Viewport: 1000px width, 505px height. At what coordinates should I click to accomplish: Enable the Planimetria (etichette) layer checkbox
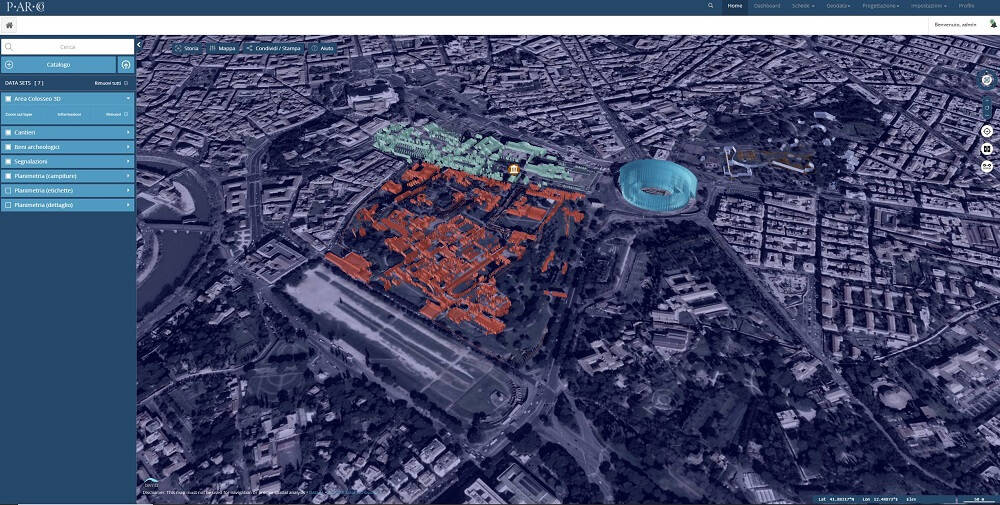click(8, 190)
